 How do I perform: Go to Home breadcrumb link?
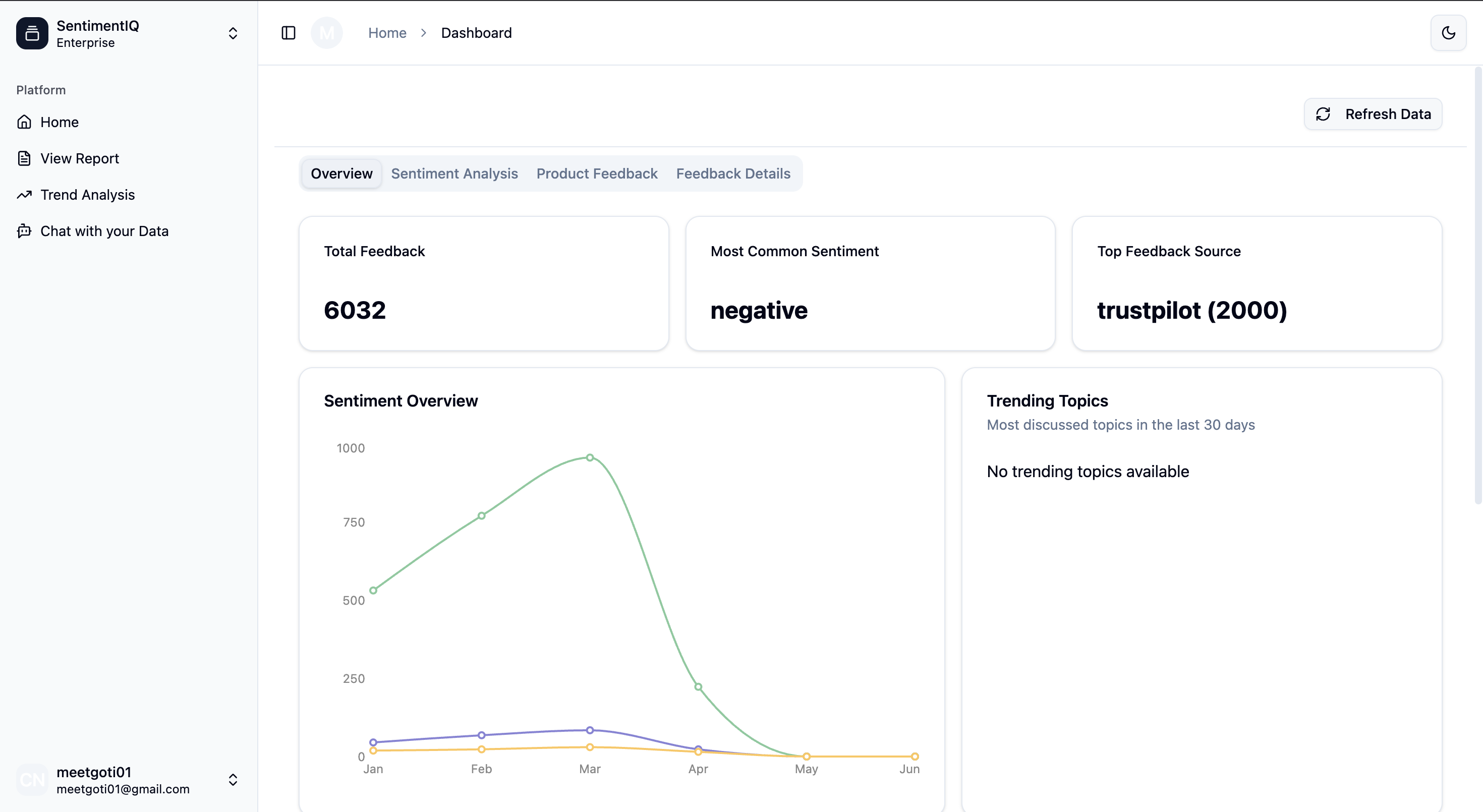click(387, 33)
